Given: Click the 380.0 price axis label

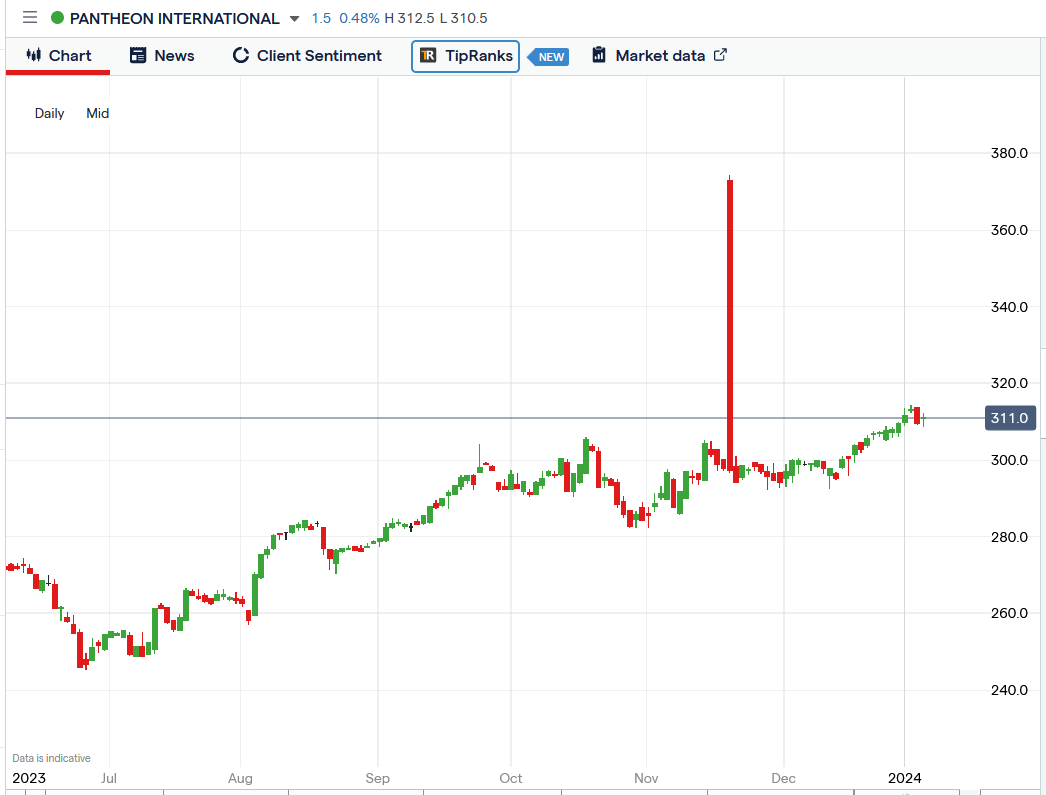Looking at the screenshot, I should click(x=1009, y=153).
